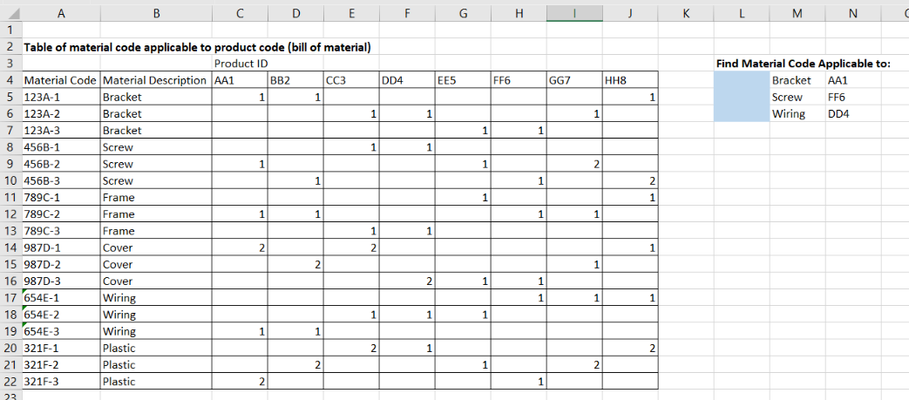This screenshot has height=400, width=909.
Task: Click material code 123A-3
Action: point(61,131)
